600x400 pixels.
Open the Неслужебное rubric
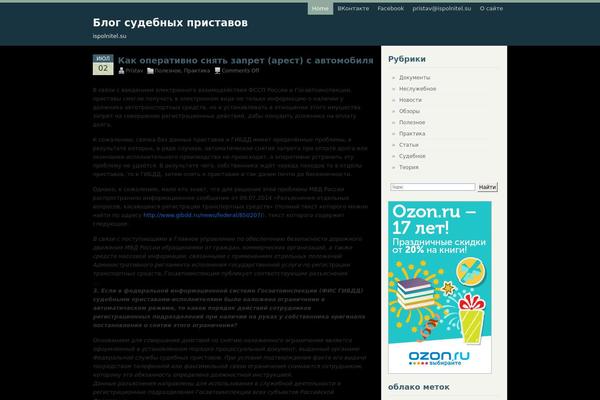[417, 89]
